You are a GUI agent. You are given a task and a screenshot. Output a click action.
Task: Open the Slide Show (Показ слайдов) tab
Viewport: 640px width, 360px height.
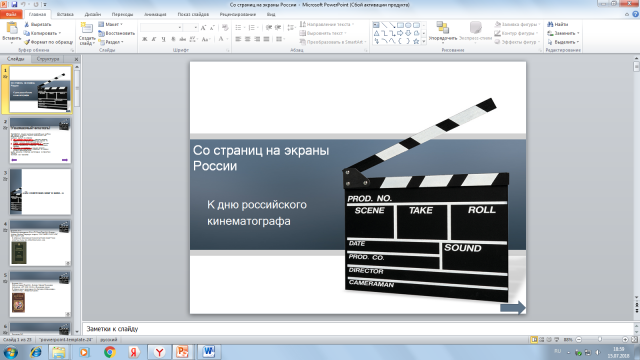point(193,14)
